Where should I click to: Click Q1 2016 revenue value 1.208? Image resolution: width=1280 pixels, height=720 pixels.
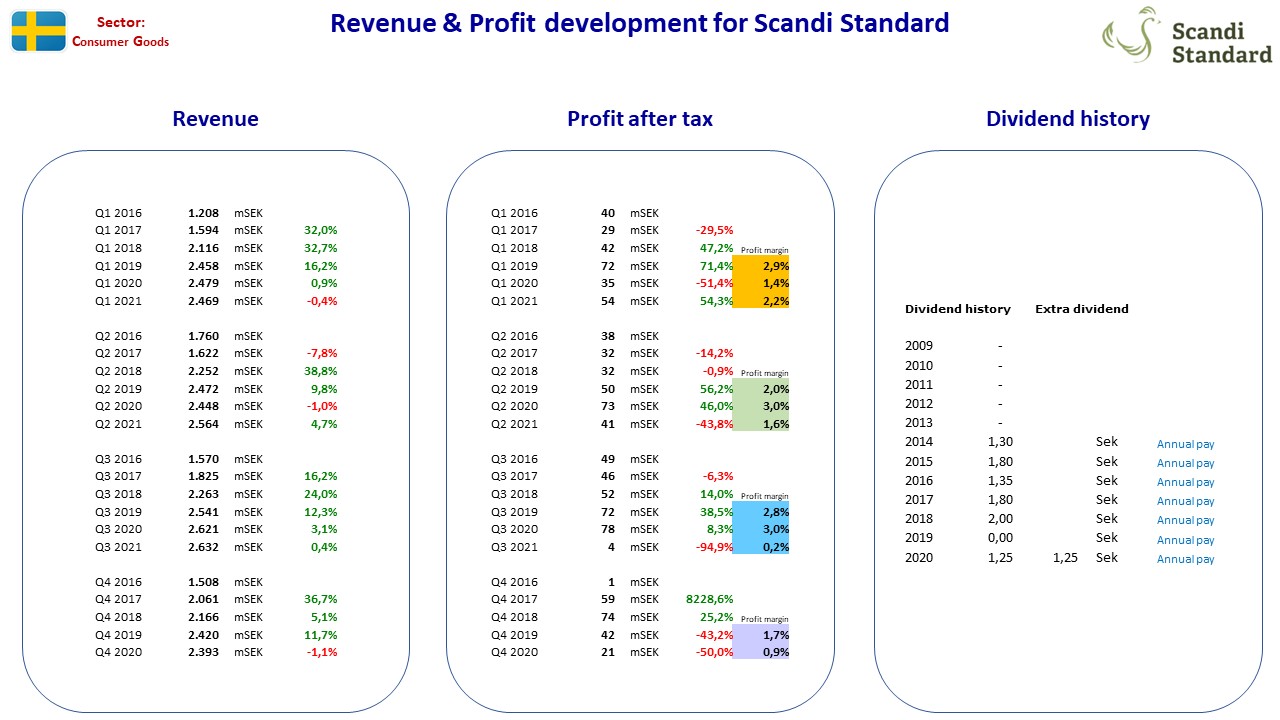pyautogui.click(x=203, y=213)
